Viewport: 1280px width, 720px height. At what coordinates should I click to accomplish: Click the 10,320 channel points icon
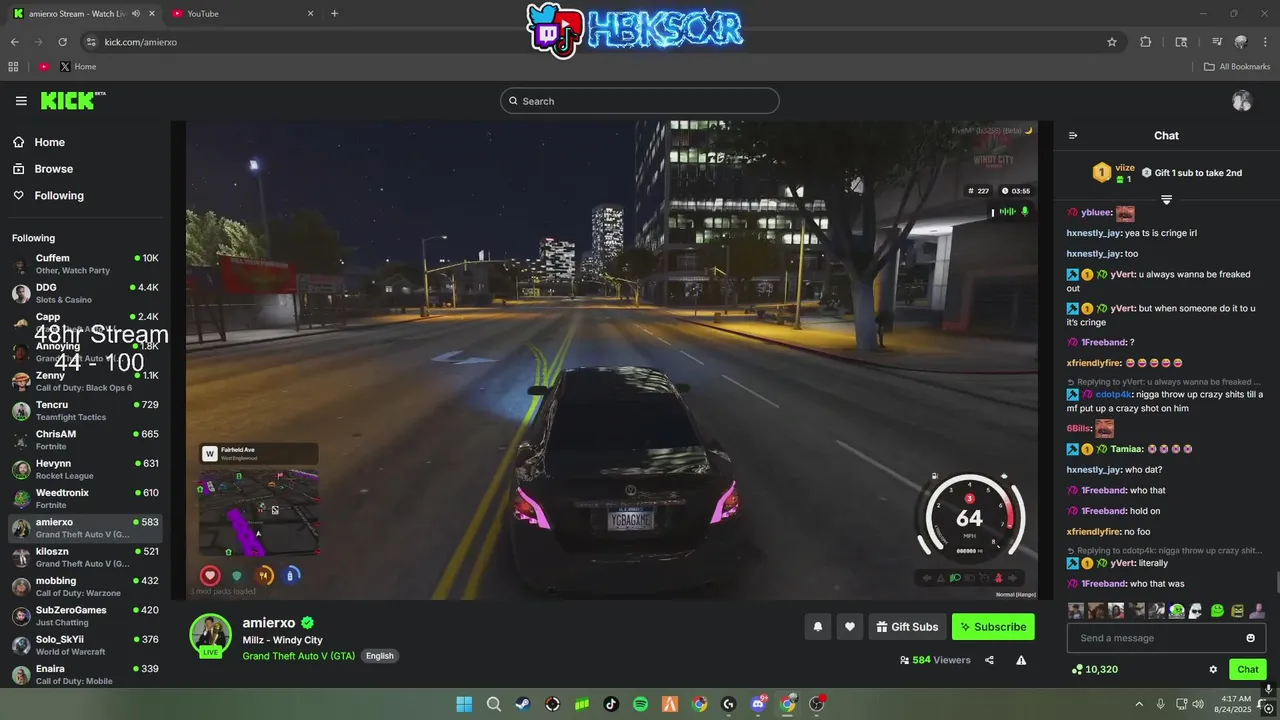coord(1077,669)
